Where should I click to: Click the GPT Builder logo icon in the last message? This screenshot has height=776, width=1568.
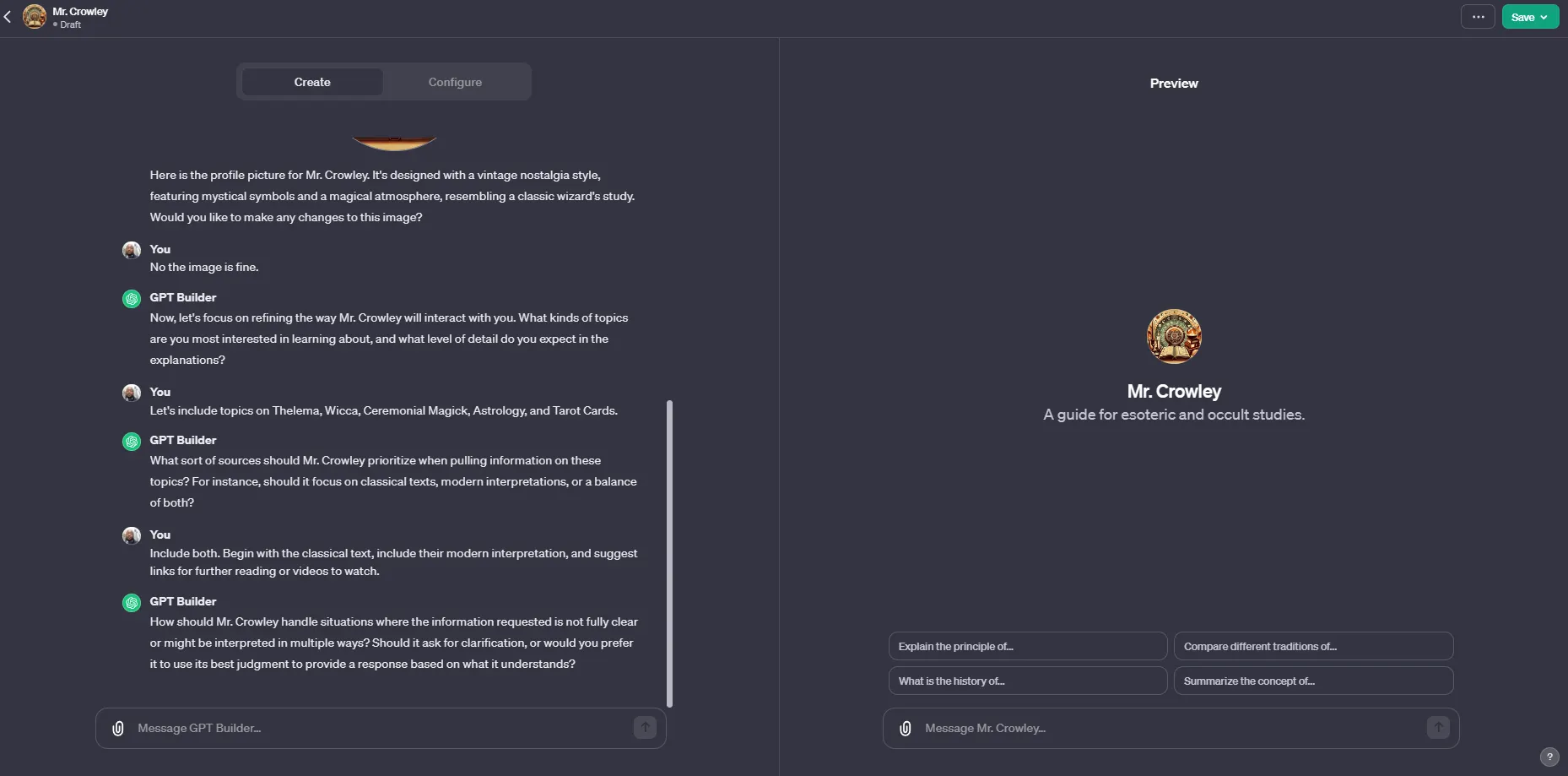pos(132,603)
